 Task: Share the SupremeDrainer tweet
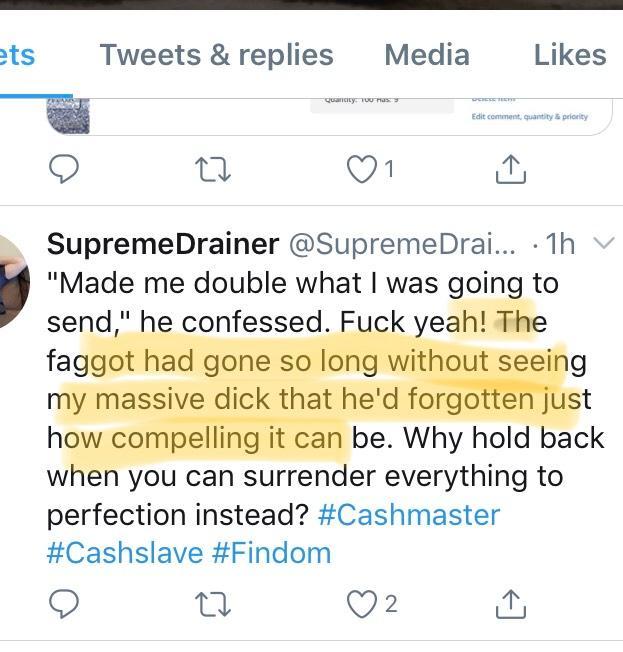pyautogui.click(x=511, y=602)
